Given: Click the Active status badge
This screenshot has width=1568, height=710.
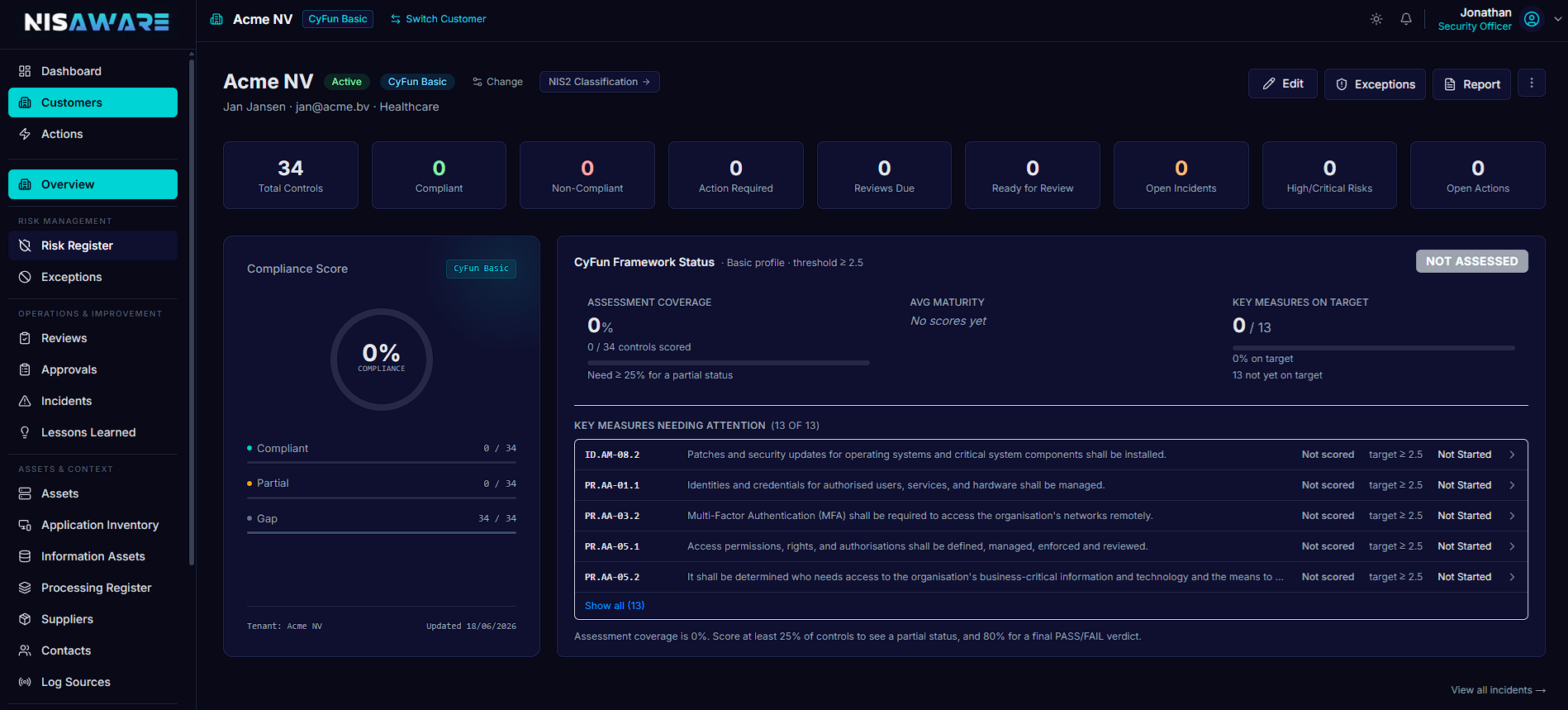Looking at the screenshot, I should point(347,82).
